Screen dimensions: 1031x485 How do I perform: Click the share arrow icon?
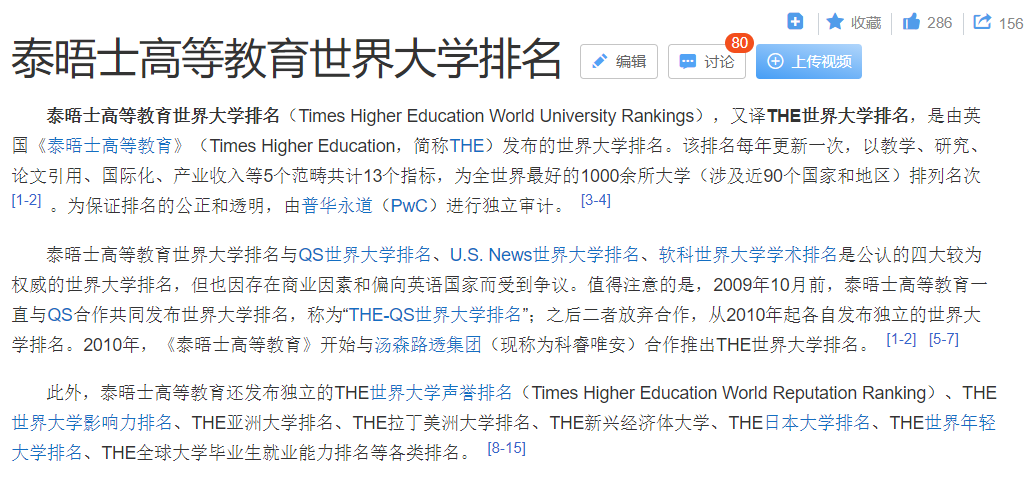click(x=982, y=22)
